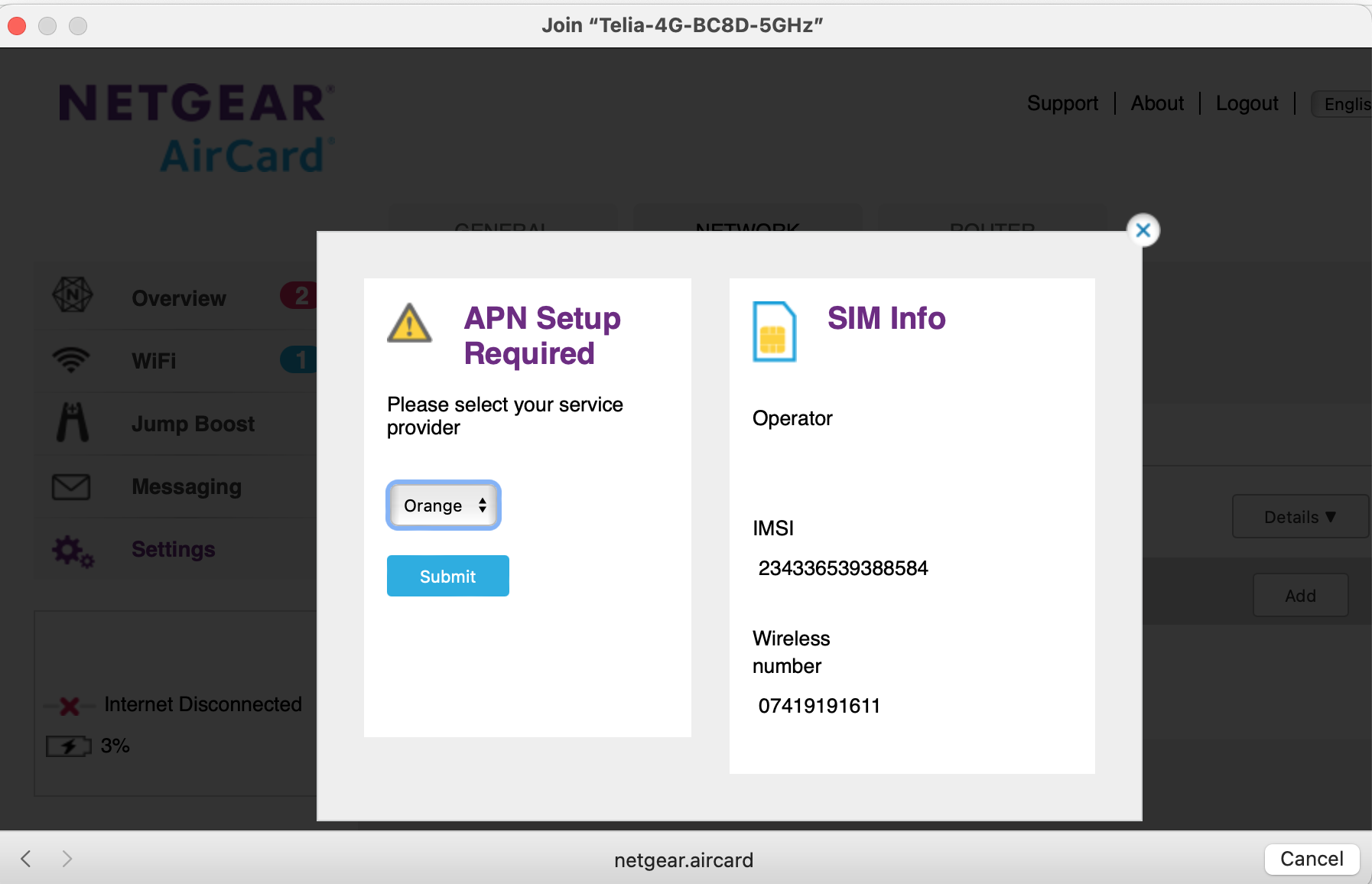The height and width of the screenshot is (884, 1372).
Task: Click the forward navigation arrow
Action: (67, 859)
